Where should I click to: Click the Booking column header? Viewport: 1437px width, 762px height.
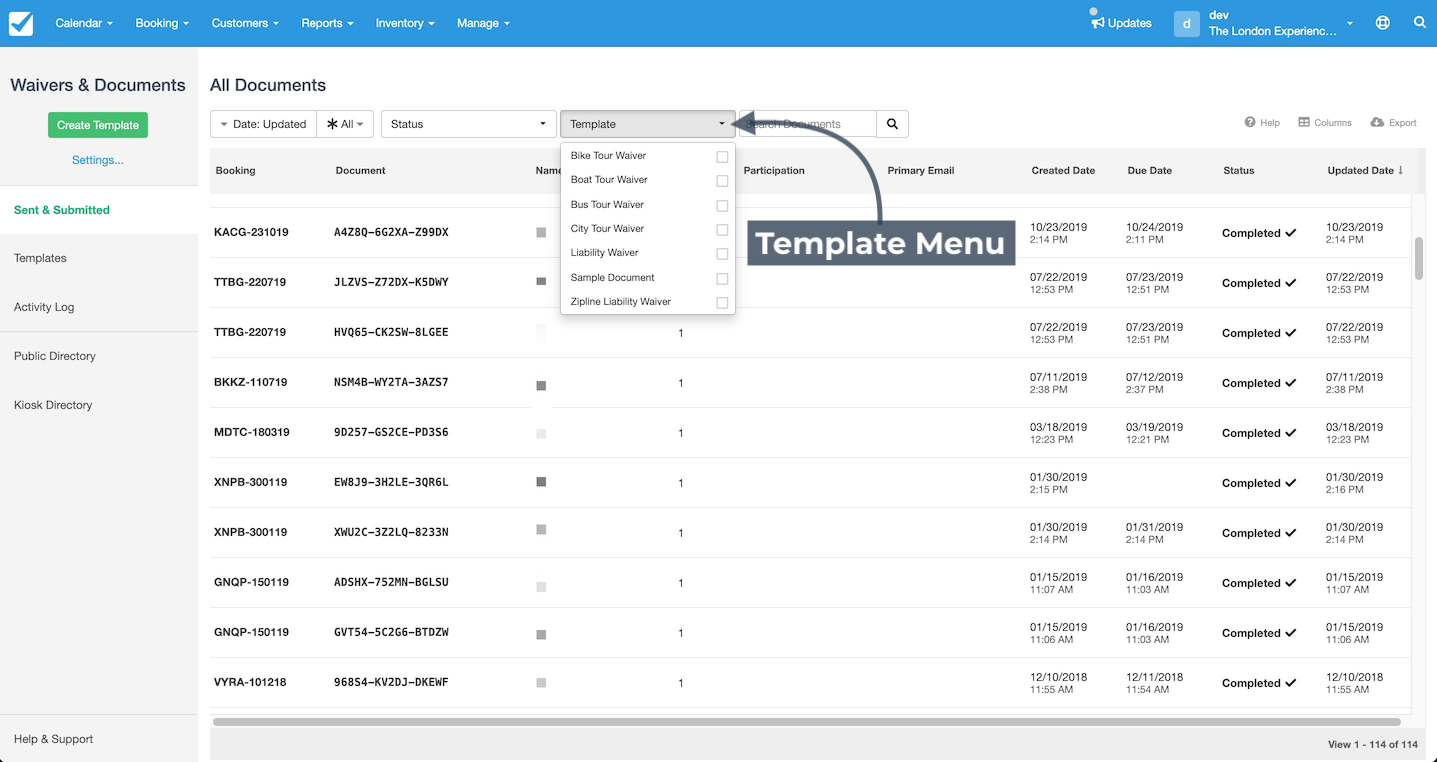tap(236, 170)
